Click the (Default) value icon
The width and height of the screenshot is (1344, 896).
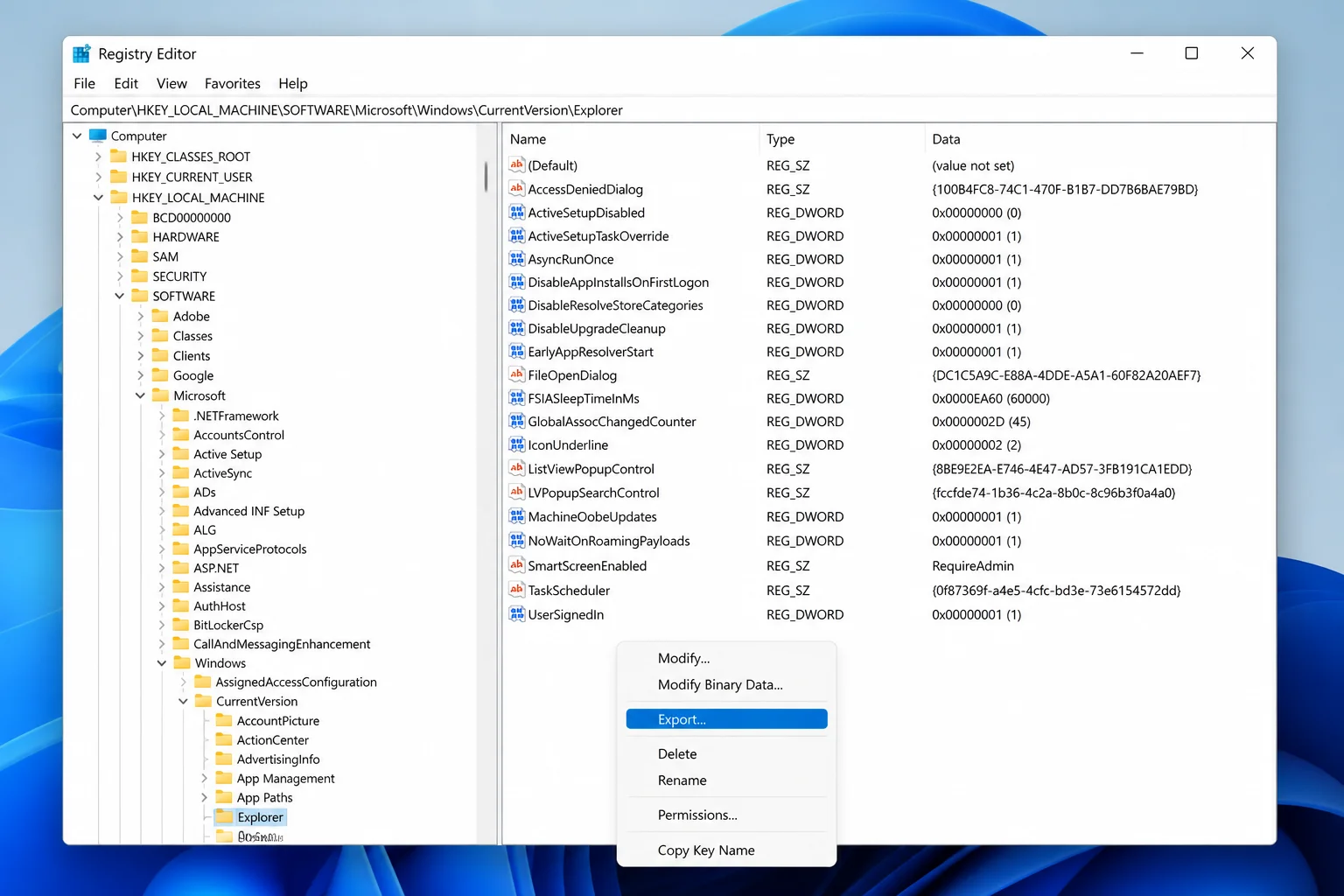[x=516, y=165]
